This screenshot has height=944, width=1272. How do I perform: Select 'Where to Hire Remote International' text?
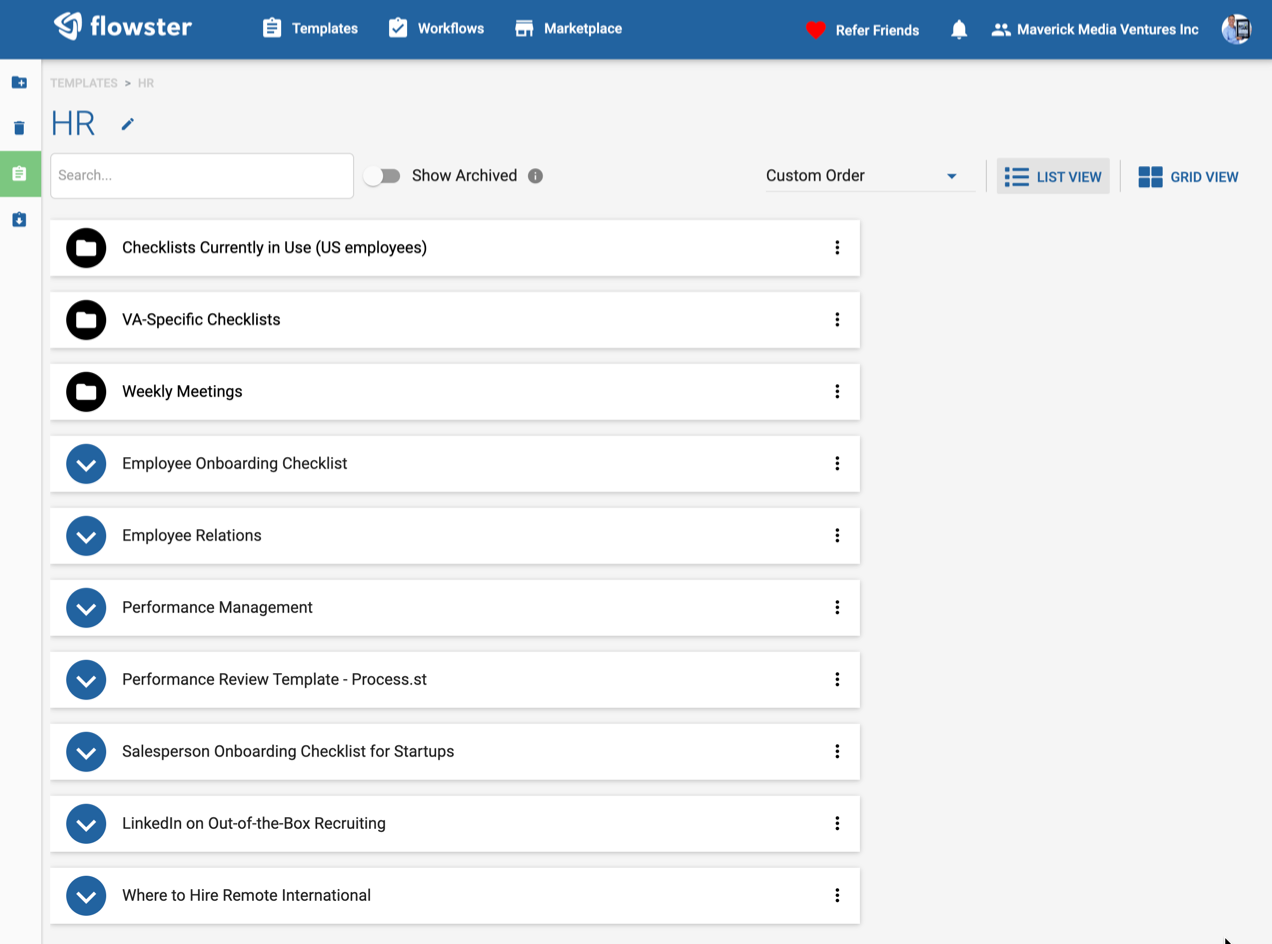[x=246, y=896]
